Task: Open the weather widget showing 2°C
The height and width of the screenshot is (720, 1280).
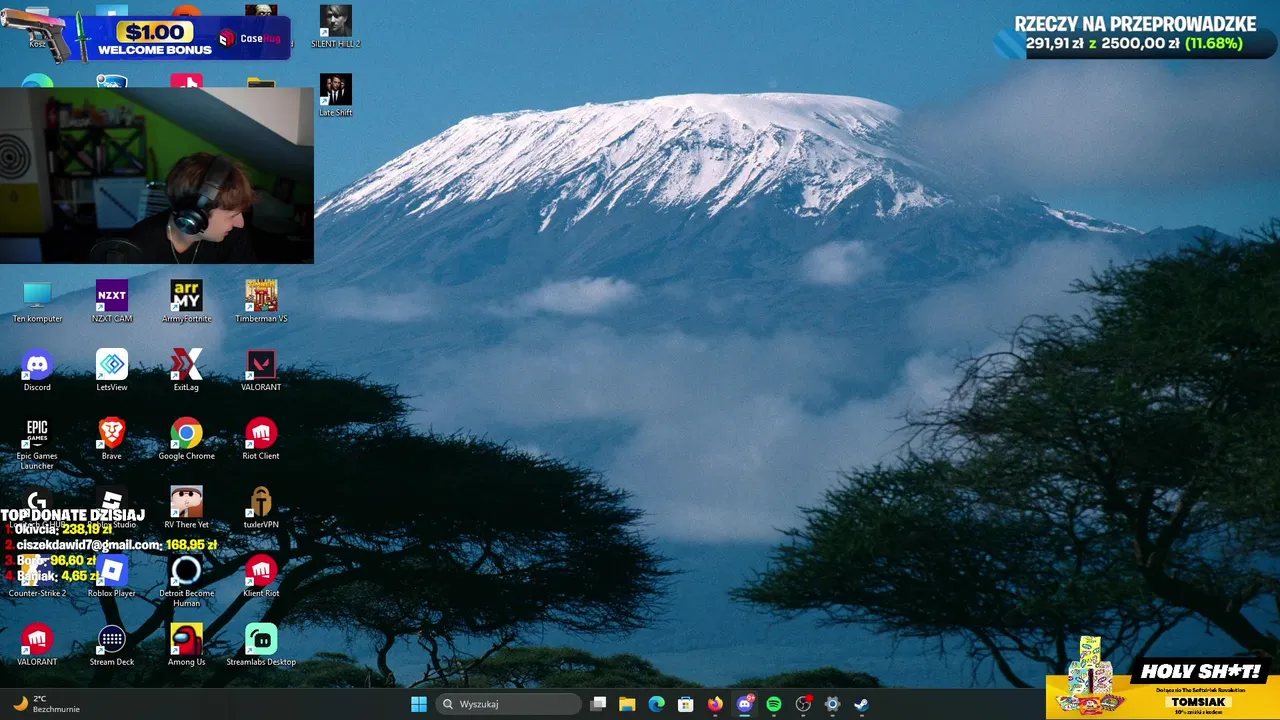Action: point(45,704)
